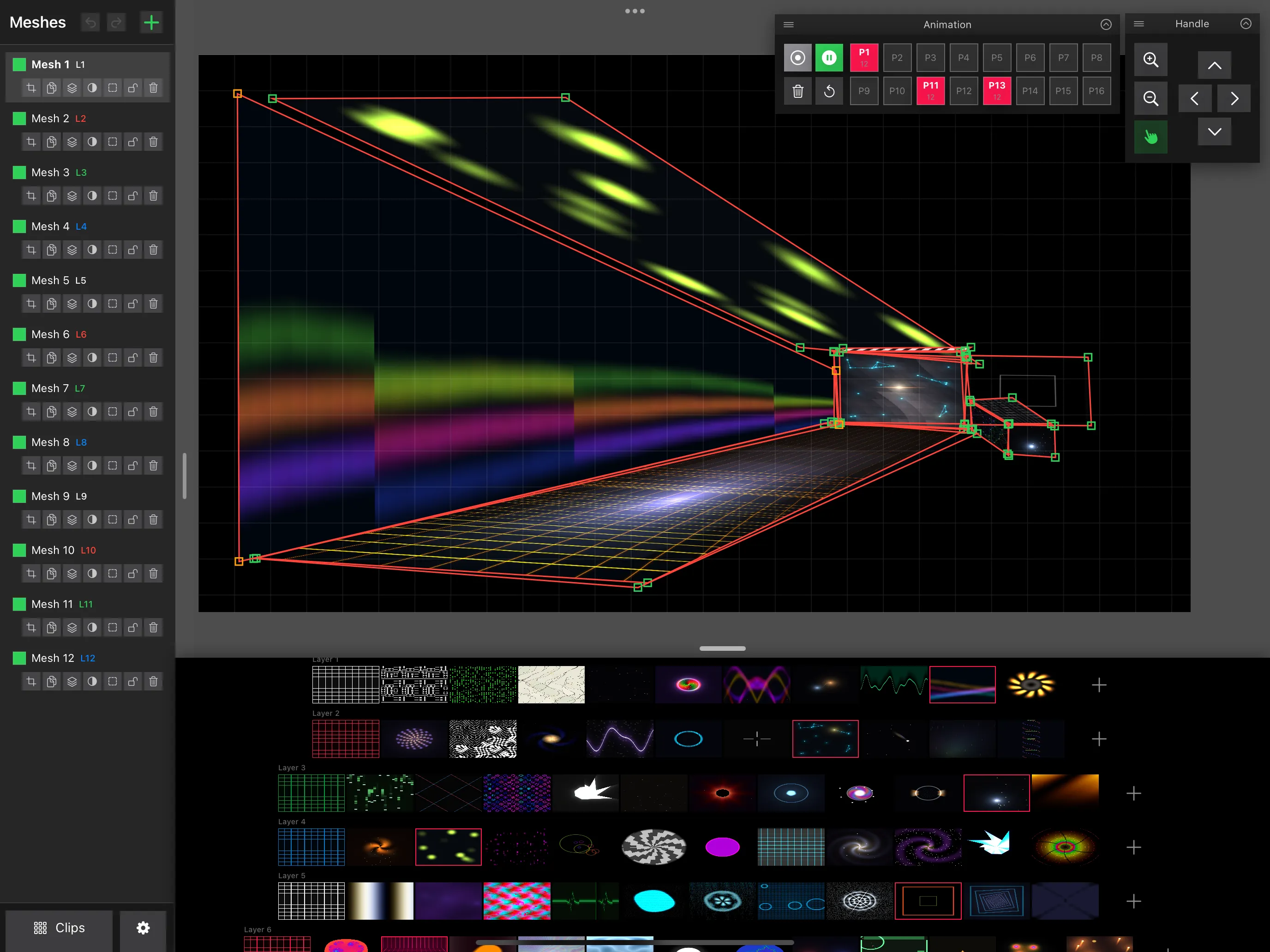Toggle Mesh 10 green visibility square
Image resolution: width=1270 pixels, height=952 pixels.
pyautogui.click(x=19, y=550)
